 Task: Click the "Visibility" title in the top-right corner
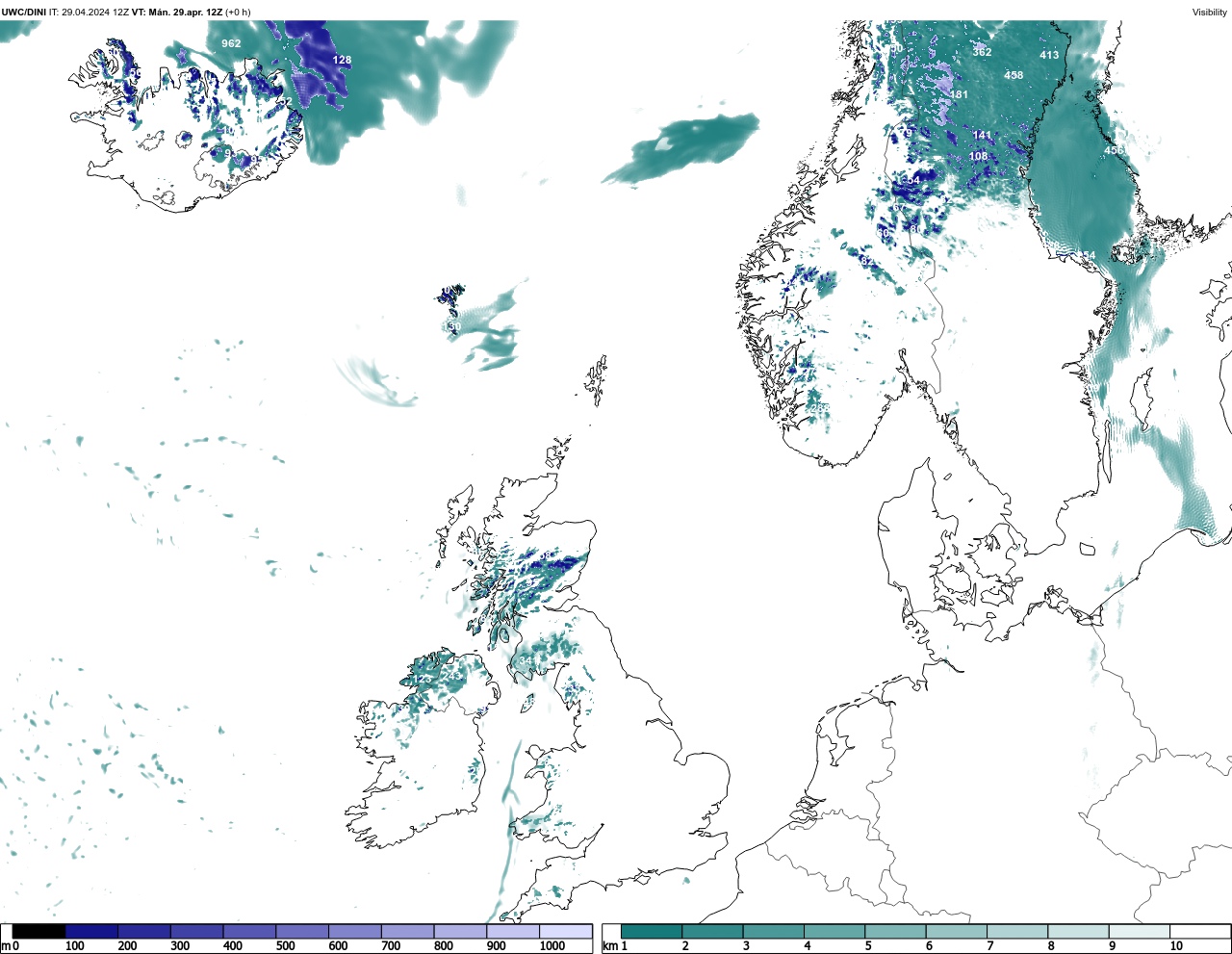pyautogui.click(x=1210, y=13)
